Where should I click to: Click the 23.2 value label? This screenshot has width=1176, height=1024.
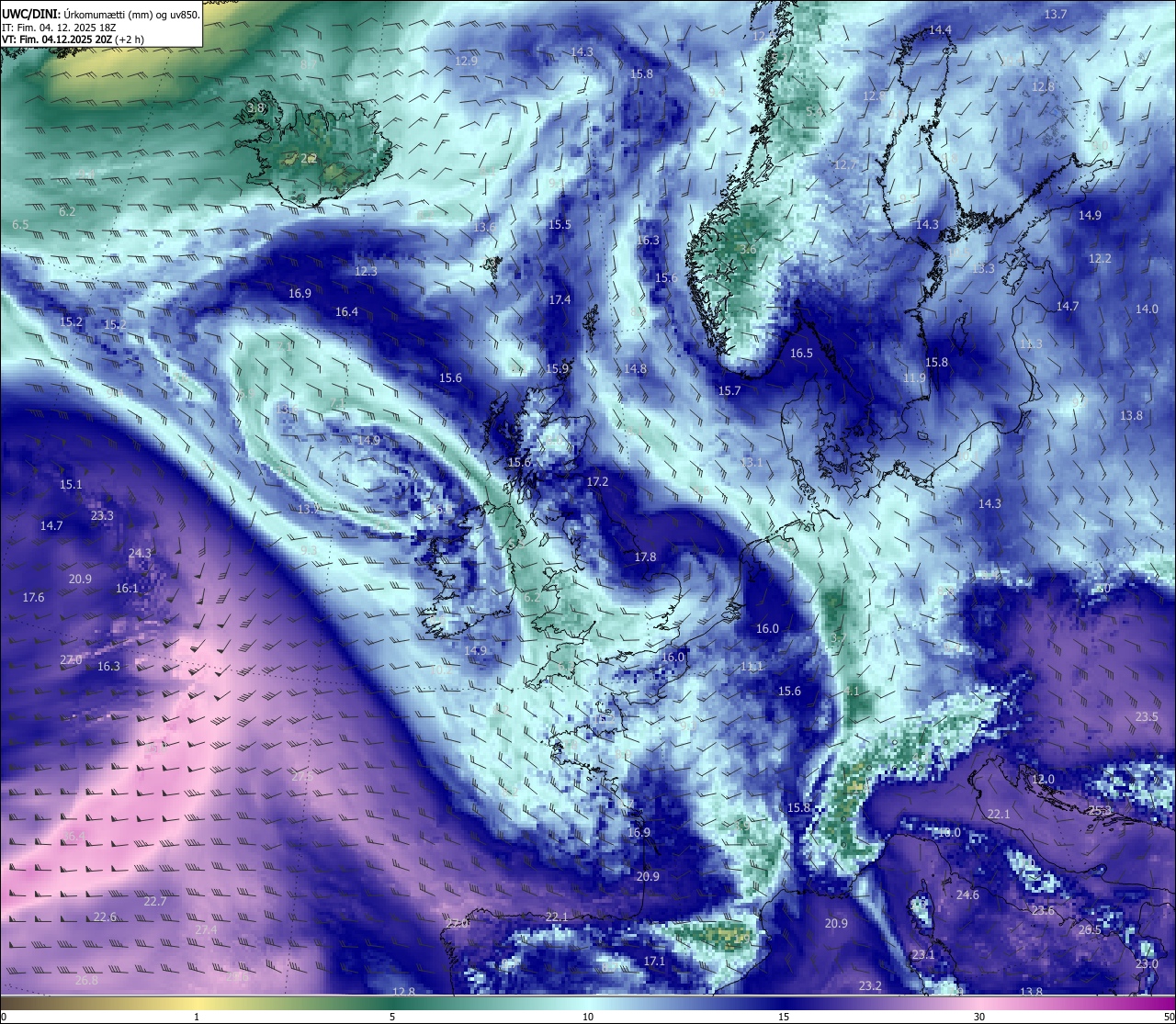point(870,986)
